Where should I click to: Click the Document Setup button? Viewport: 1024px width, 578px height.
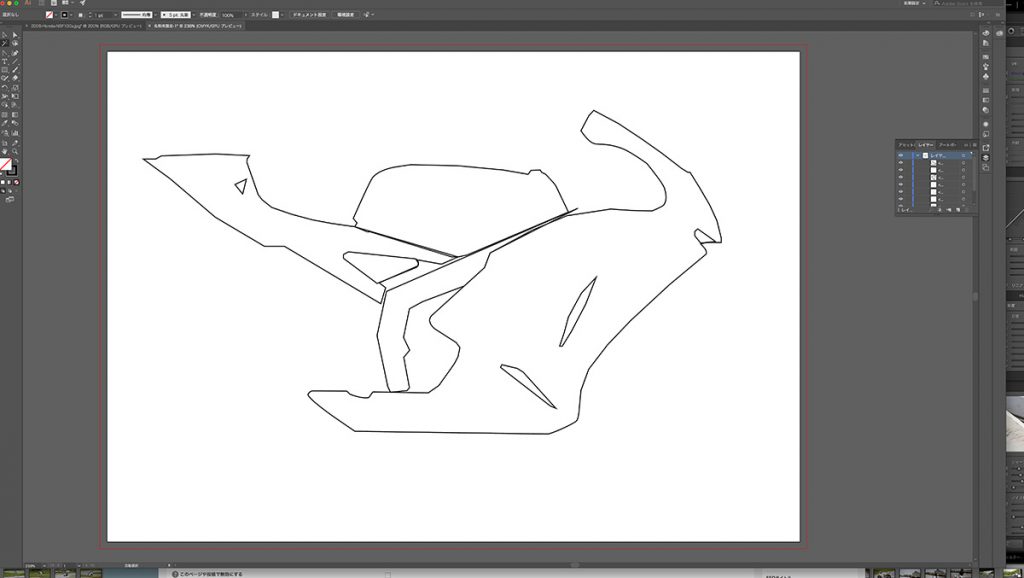(309, 16)
